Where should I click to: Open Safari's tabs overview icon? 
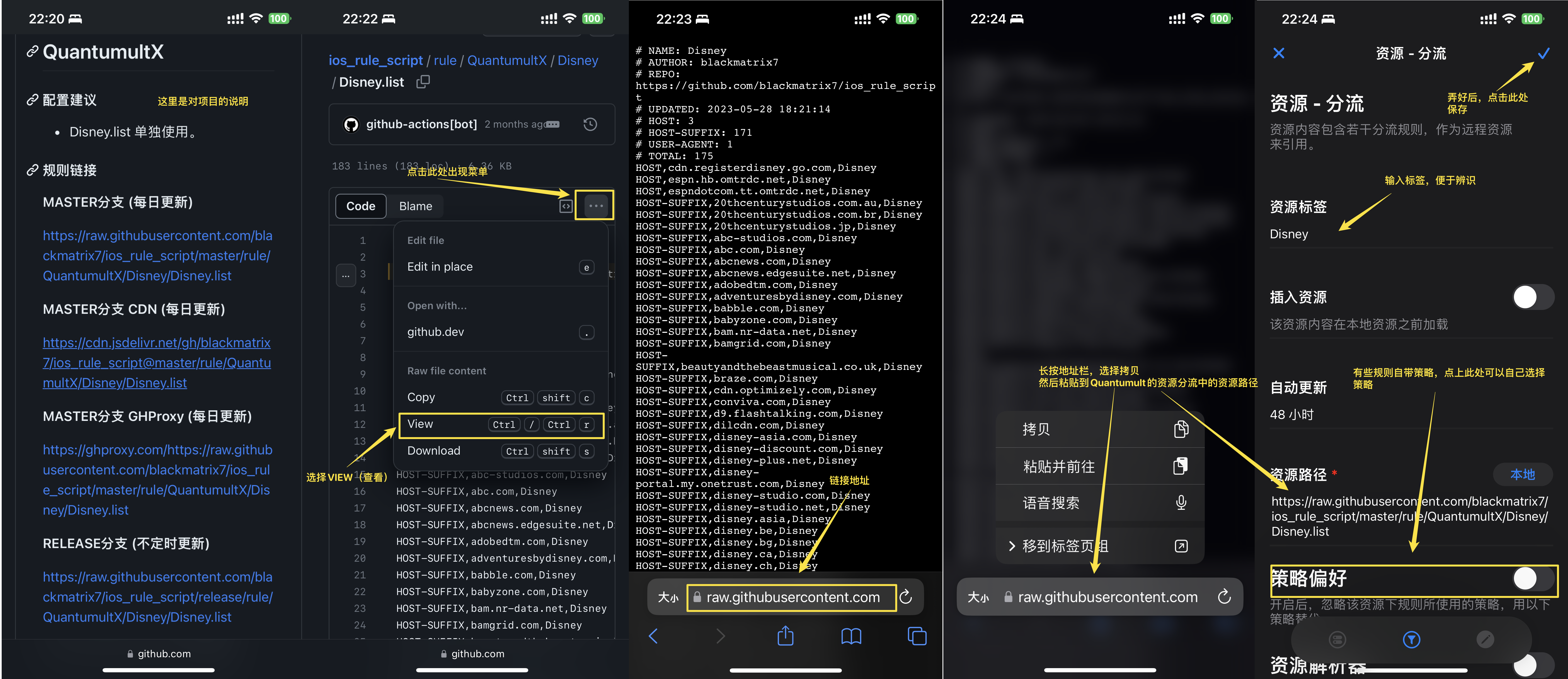[x=917, y=636]
